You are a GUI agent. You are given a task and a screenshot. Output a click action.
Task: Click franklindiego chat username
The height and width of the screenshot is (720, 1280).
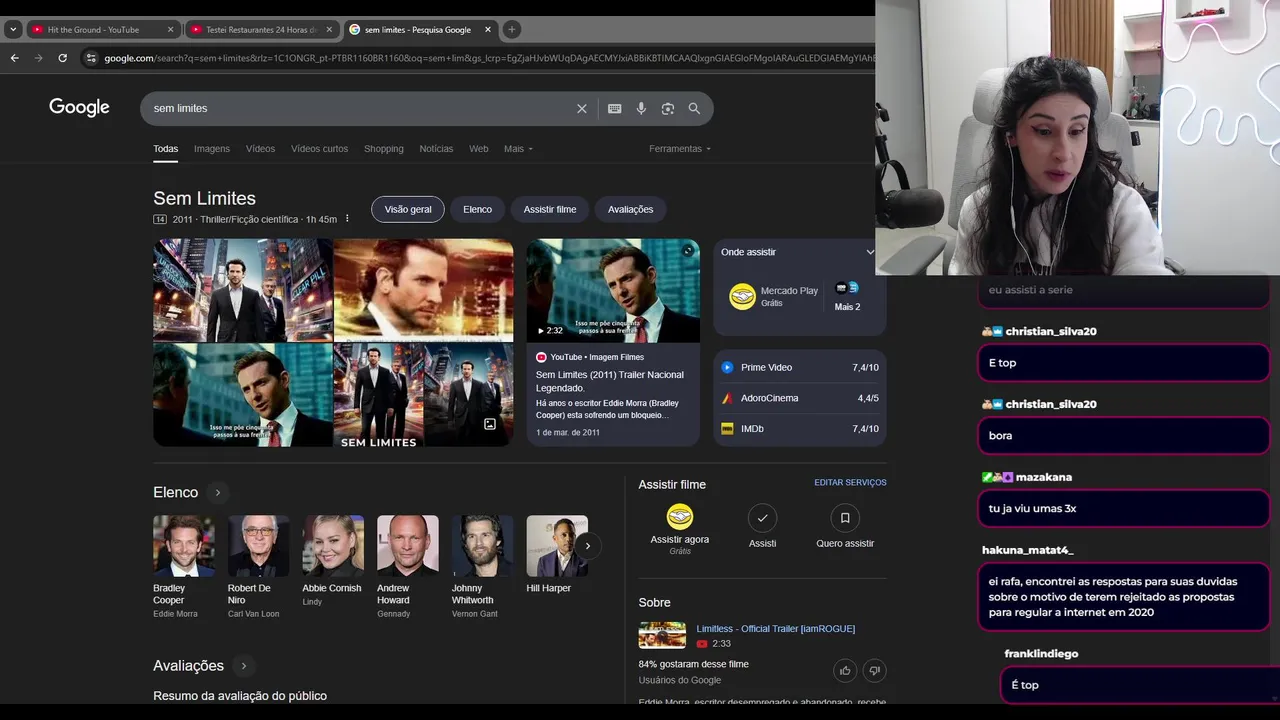pyautogui.click(x=1041, y=654)
